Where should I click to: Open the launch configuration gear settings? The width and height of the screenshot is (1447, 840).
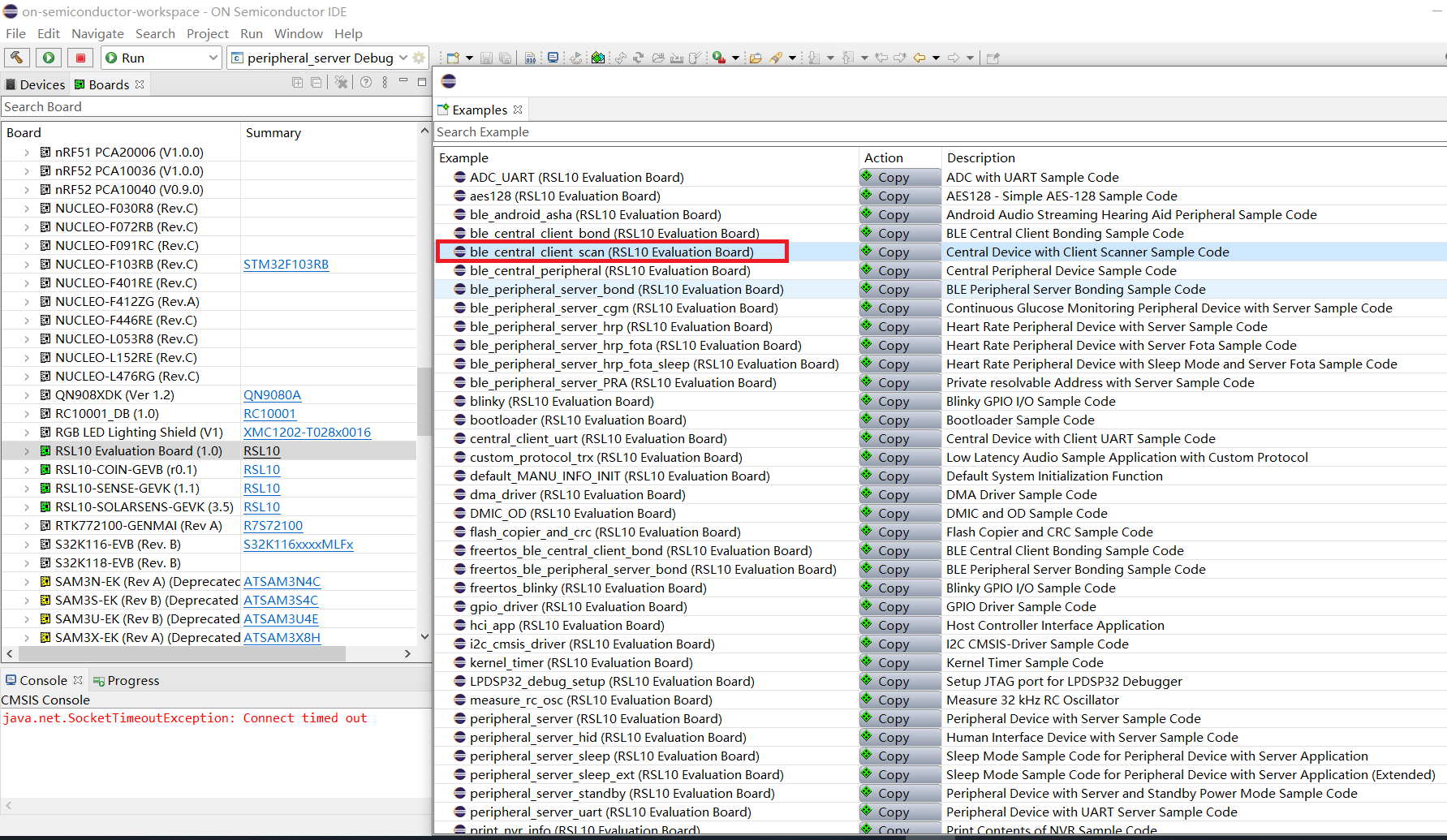tap(419, 58)
